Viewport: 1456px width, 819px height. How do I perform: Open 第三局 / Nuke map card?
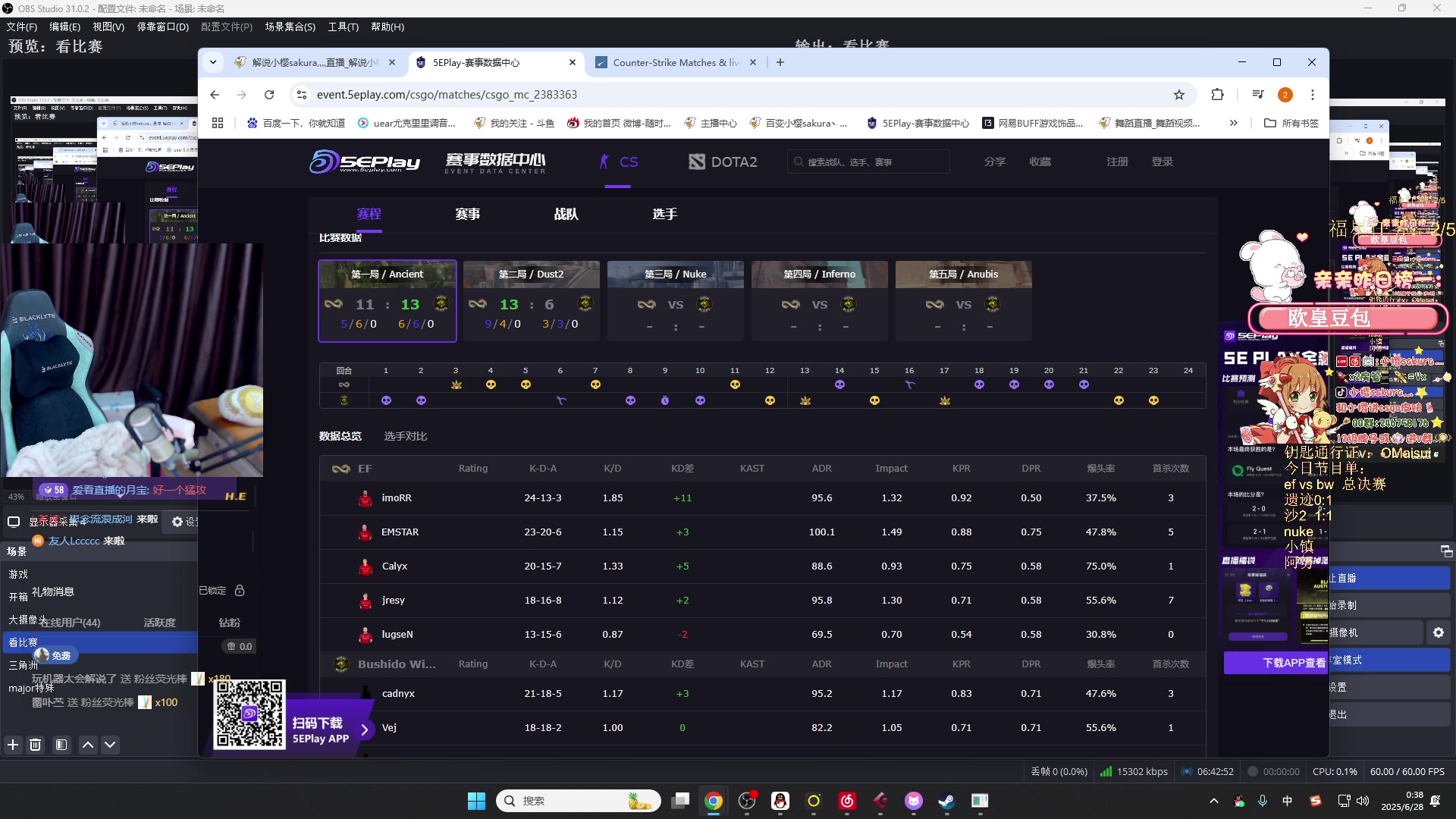click(x=675, y=301)
